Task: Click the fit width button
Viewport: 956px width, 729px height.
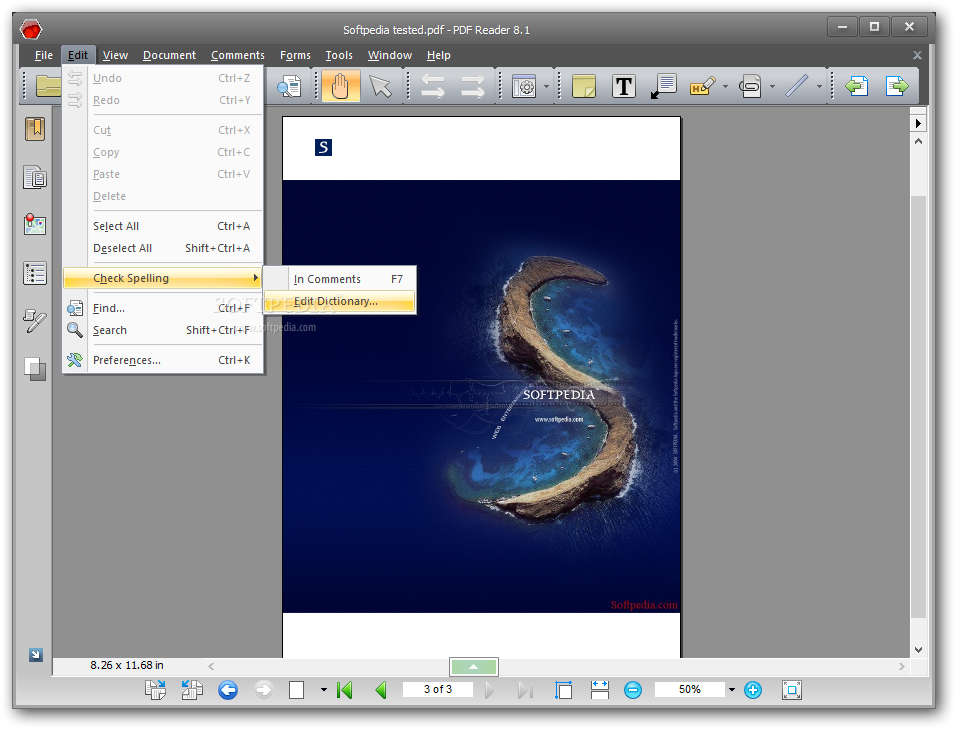Action: [x=599, y=690]
